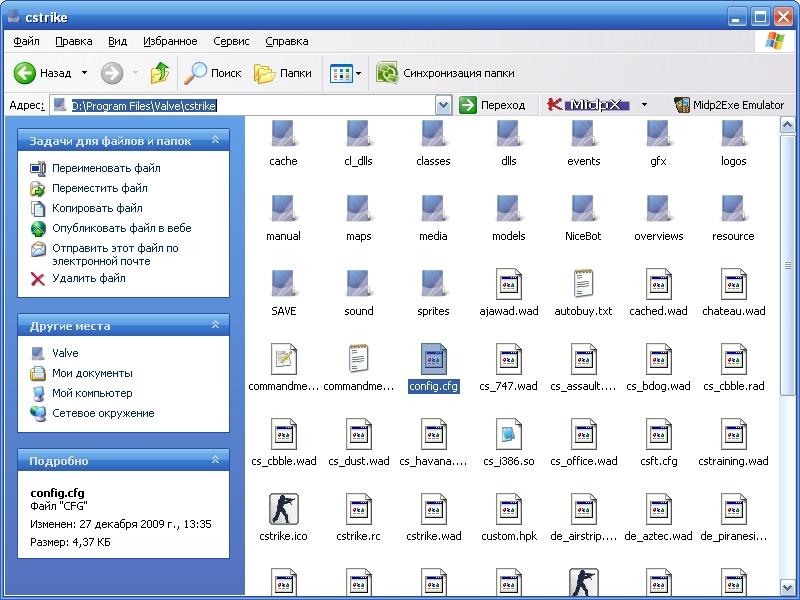Open the Сервис menu

point(231,41)
